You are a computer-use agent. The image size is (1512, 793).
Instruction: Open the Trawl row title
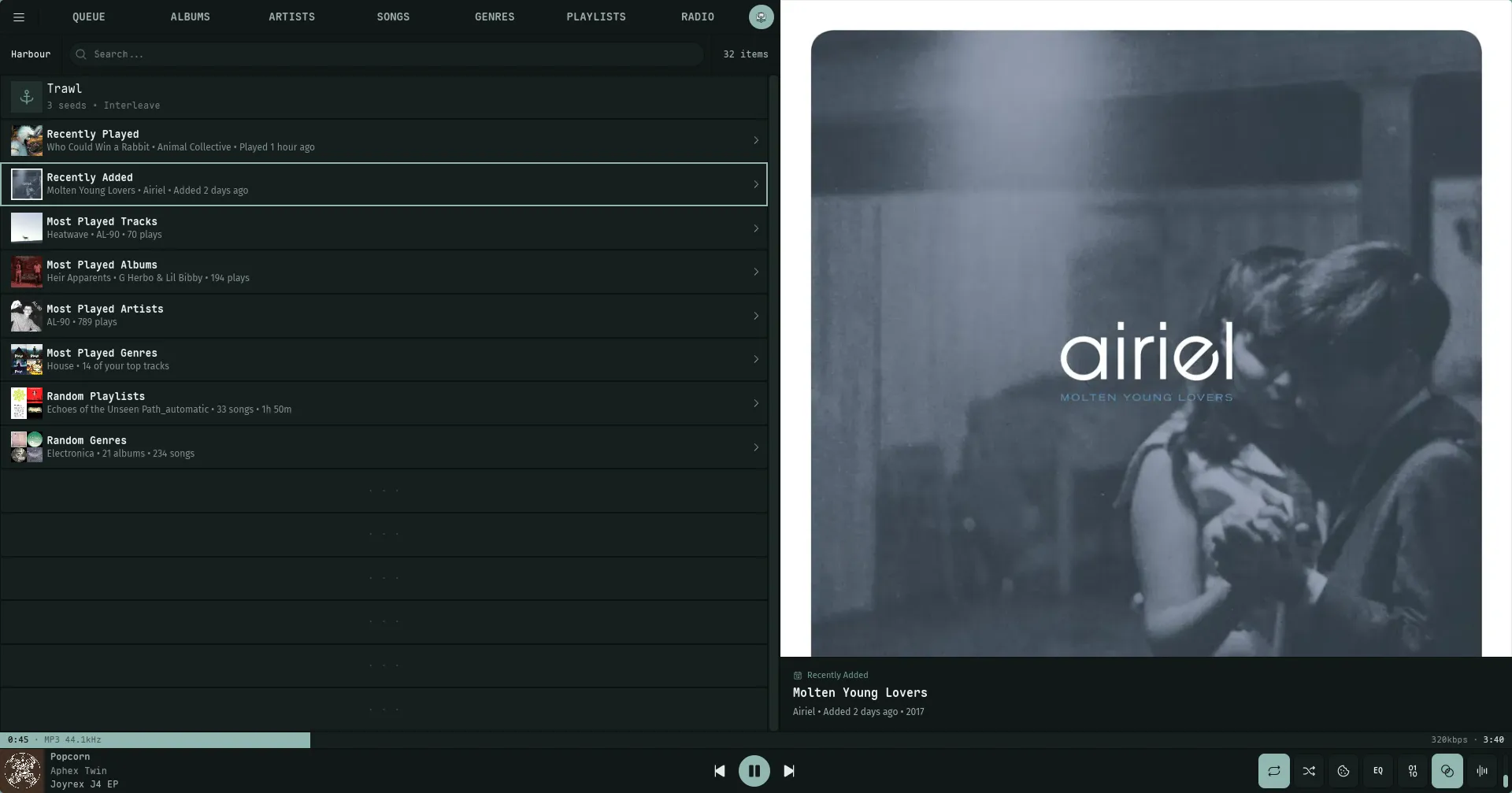(65, 89)
